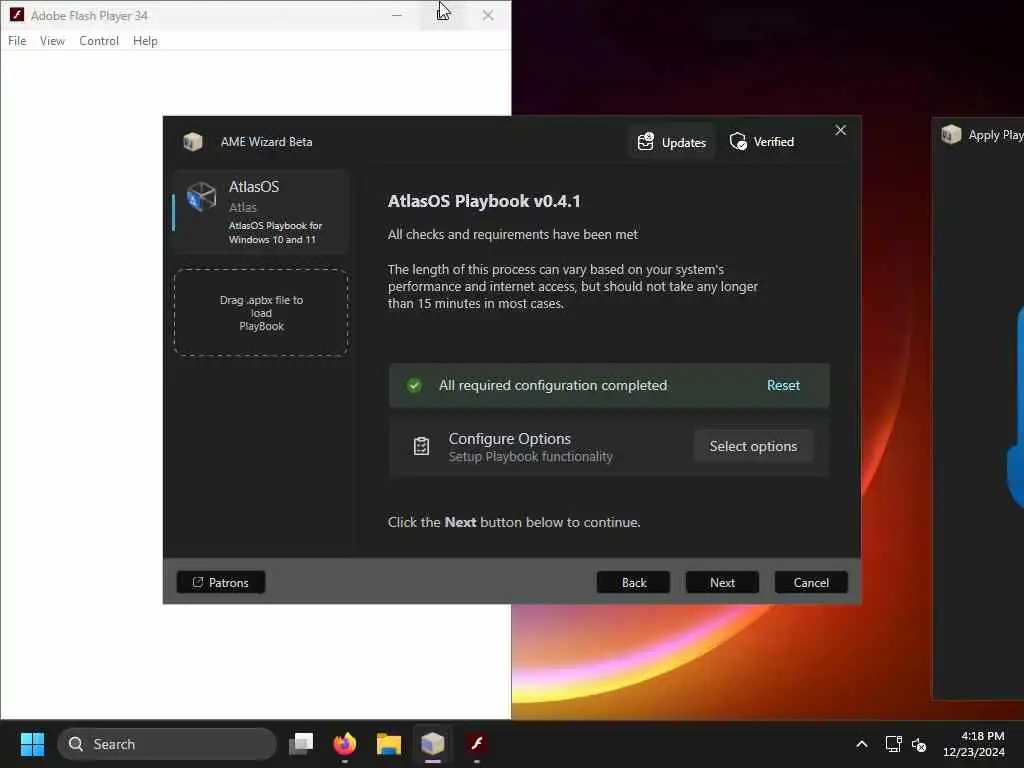The width and height of the screenshot is (1024, 768).
Task: Click the green configuration completed checkmark
Action: [x=414, y=385]
